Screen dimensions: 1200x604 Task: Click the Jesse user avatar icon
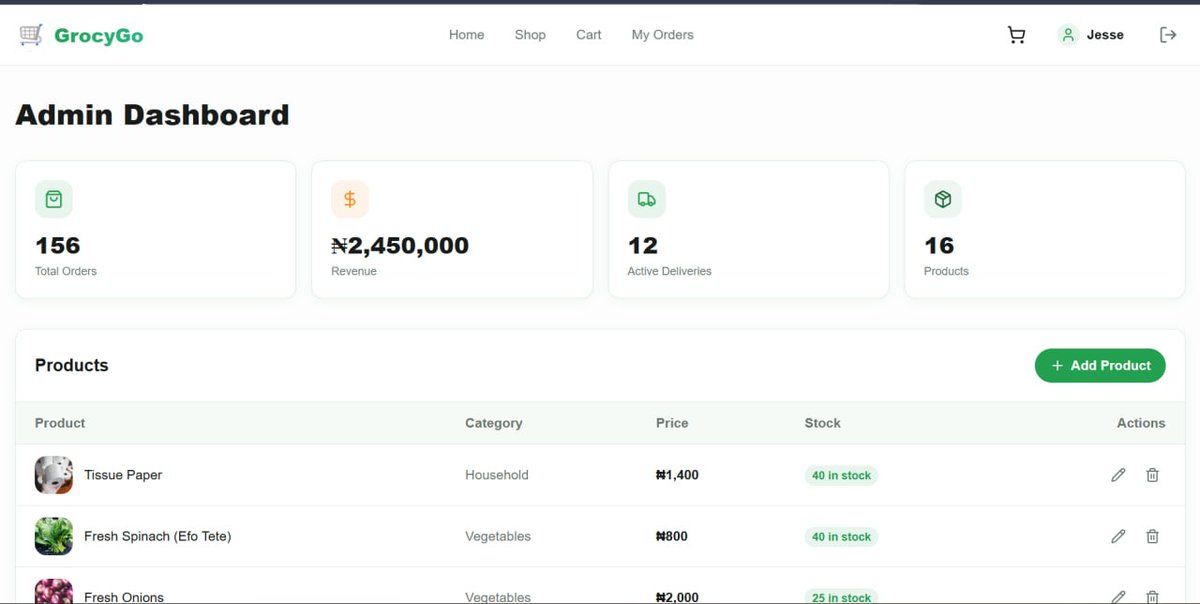(x=1068, y=35)
